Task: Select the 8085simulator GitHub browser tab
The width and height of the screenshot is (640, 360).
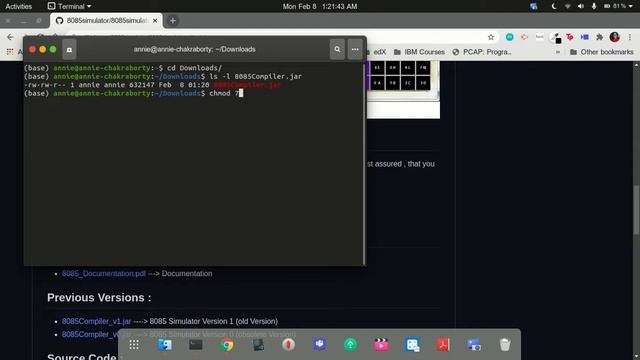Action: pos(106,20)
